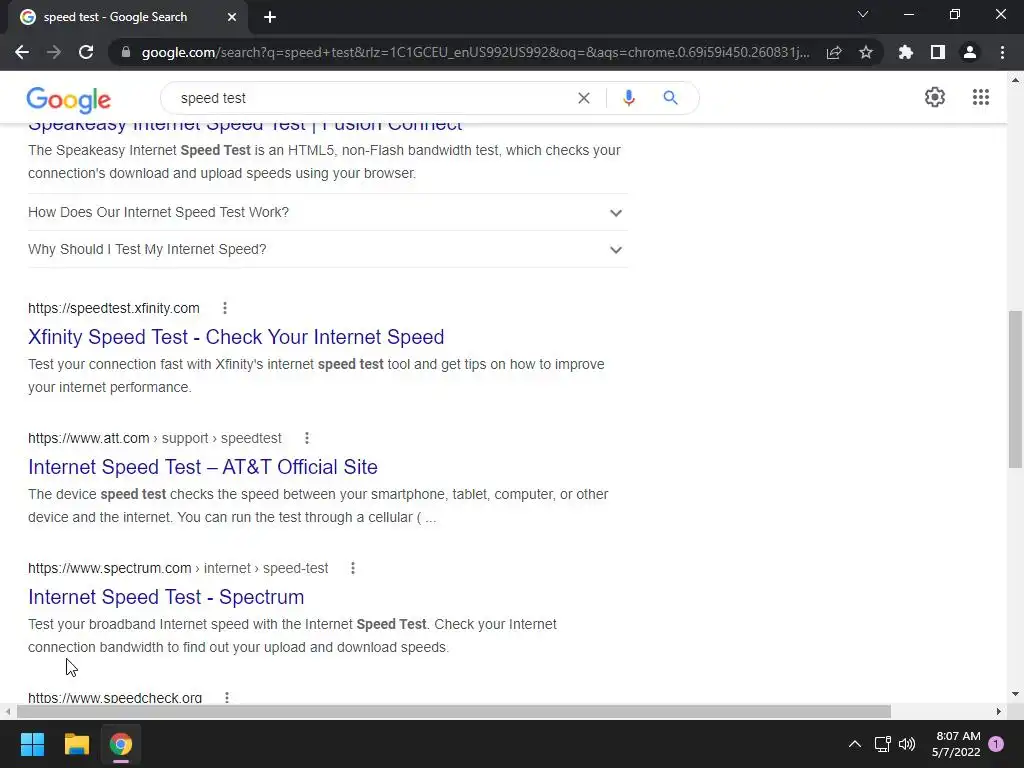Open Internet Speed Test - Spectrum link

tap(166, 597)
